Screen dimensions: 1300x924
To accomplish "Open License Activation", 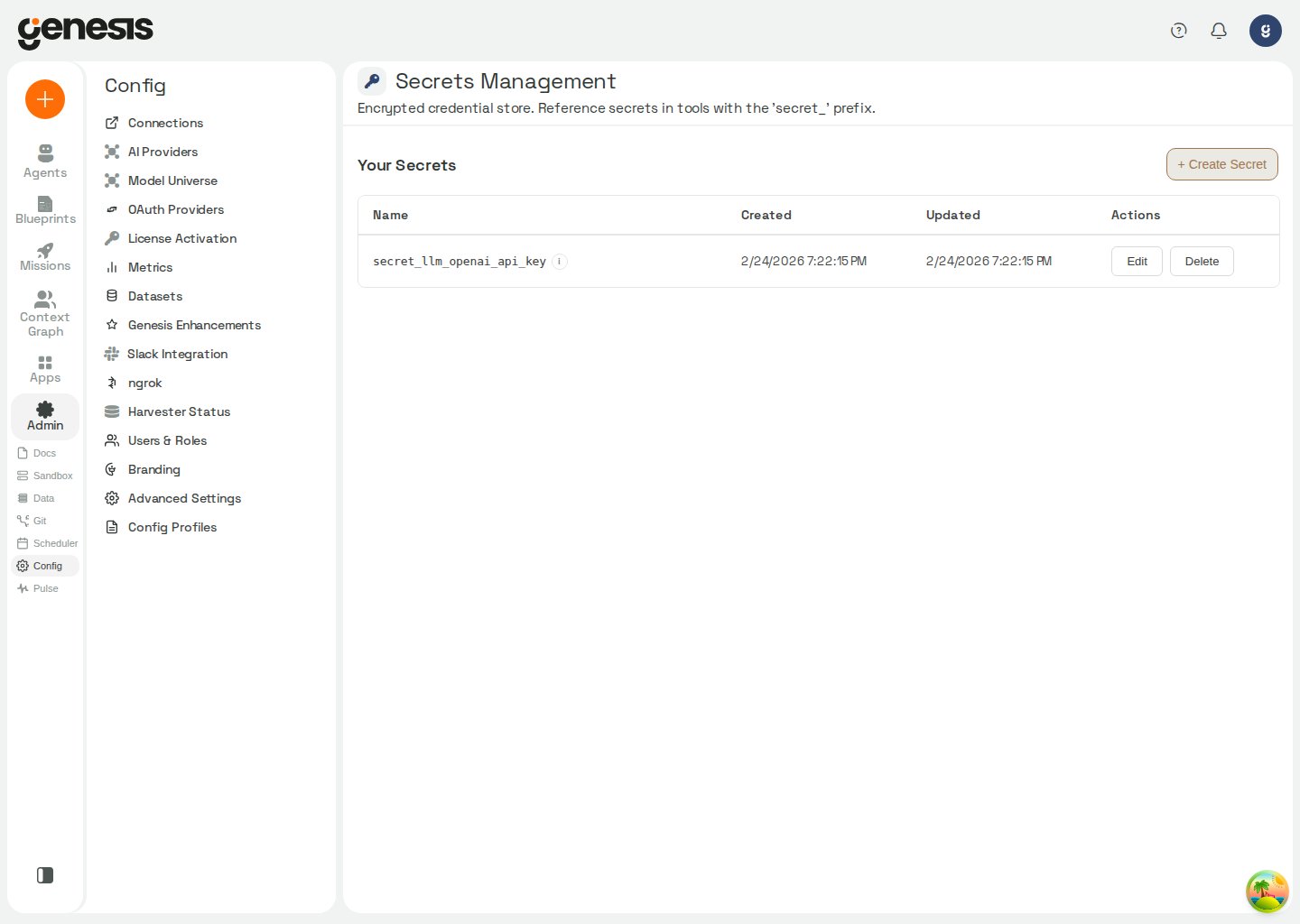I will click(172, 238).
